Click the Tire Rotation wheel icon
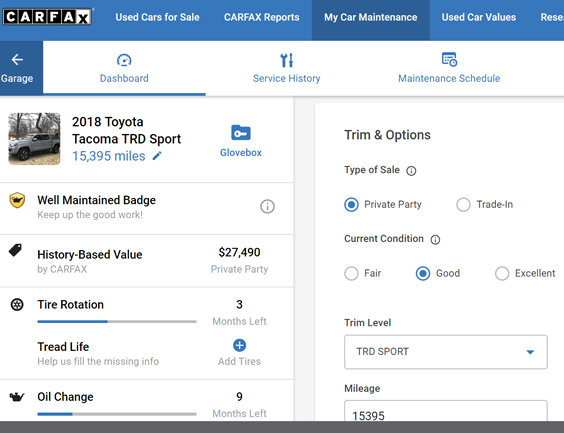Image resolution: width=564 pixels, height=433 pixels. (x=17, y=305)
